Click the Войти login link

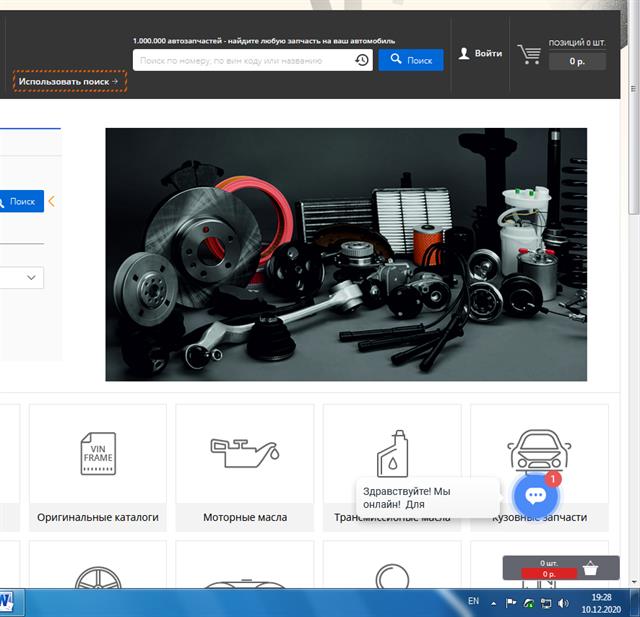pyautogui.click(x=480, y=53)
